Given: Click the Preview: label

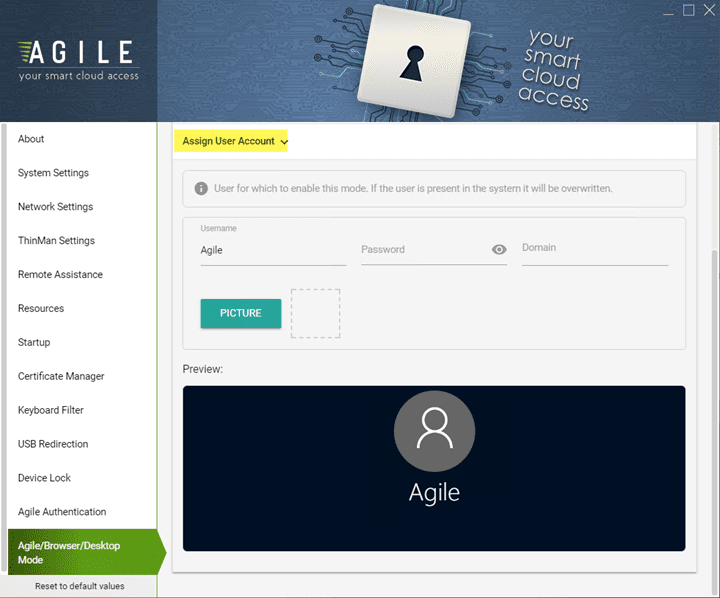Looking at the screenshot, I should click(202, 369).
